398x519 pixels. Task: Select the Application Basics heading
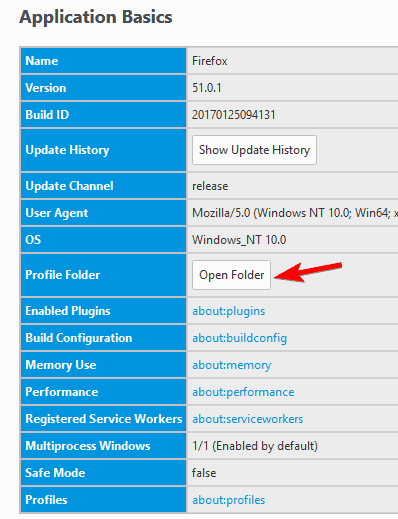coord(96,17)
